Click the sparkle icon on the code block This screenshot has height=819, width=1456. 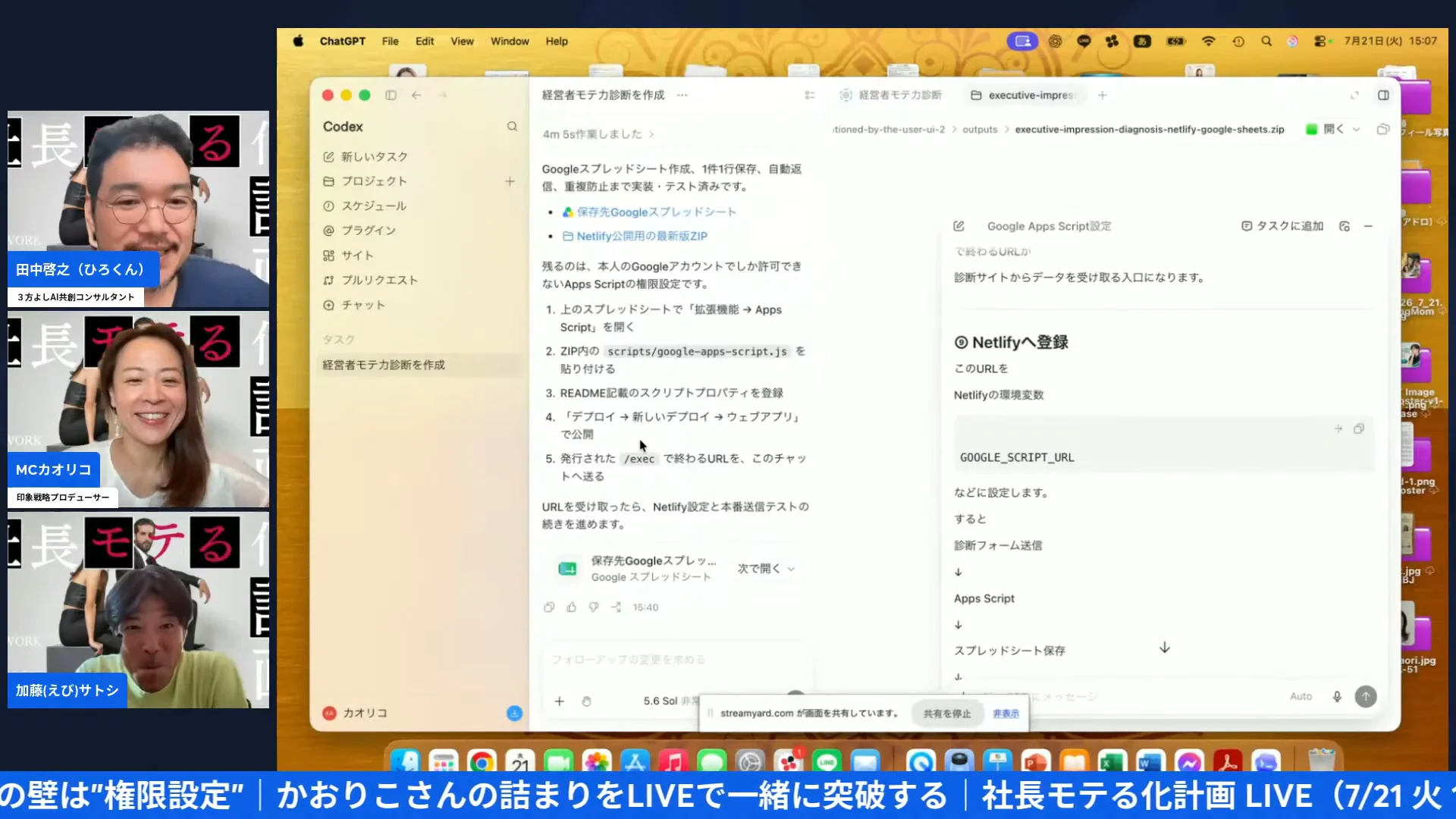click(1338, 429)
